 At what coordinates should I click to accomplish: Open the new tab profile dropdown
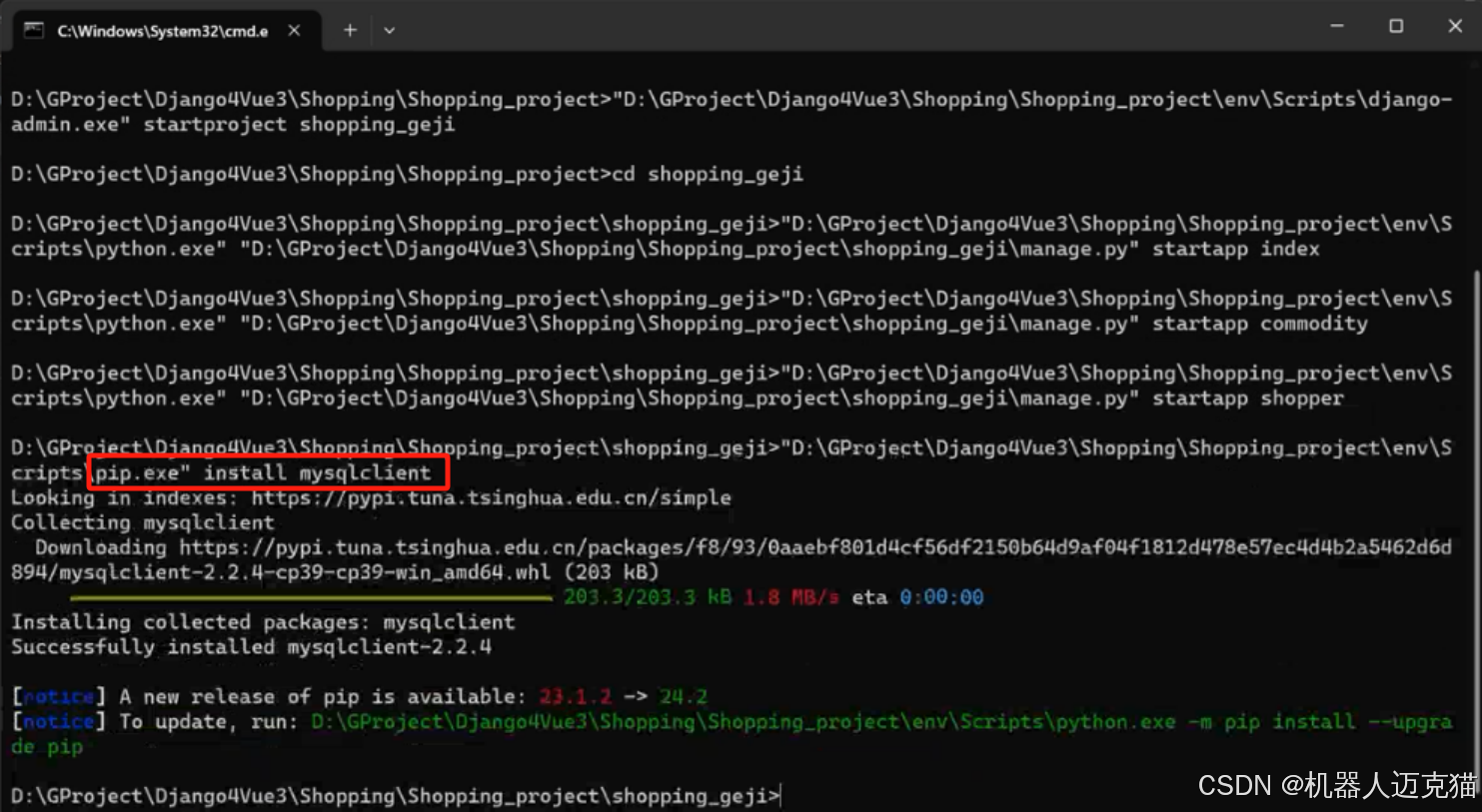coord(390,31)
